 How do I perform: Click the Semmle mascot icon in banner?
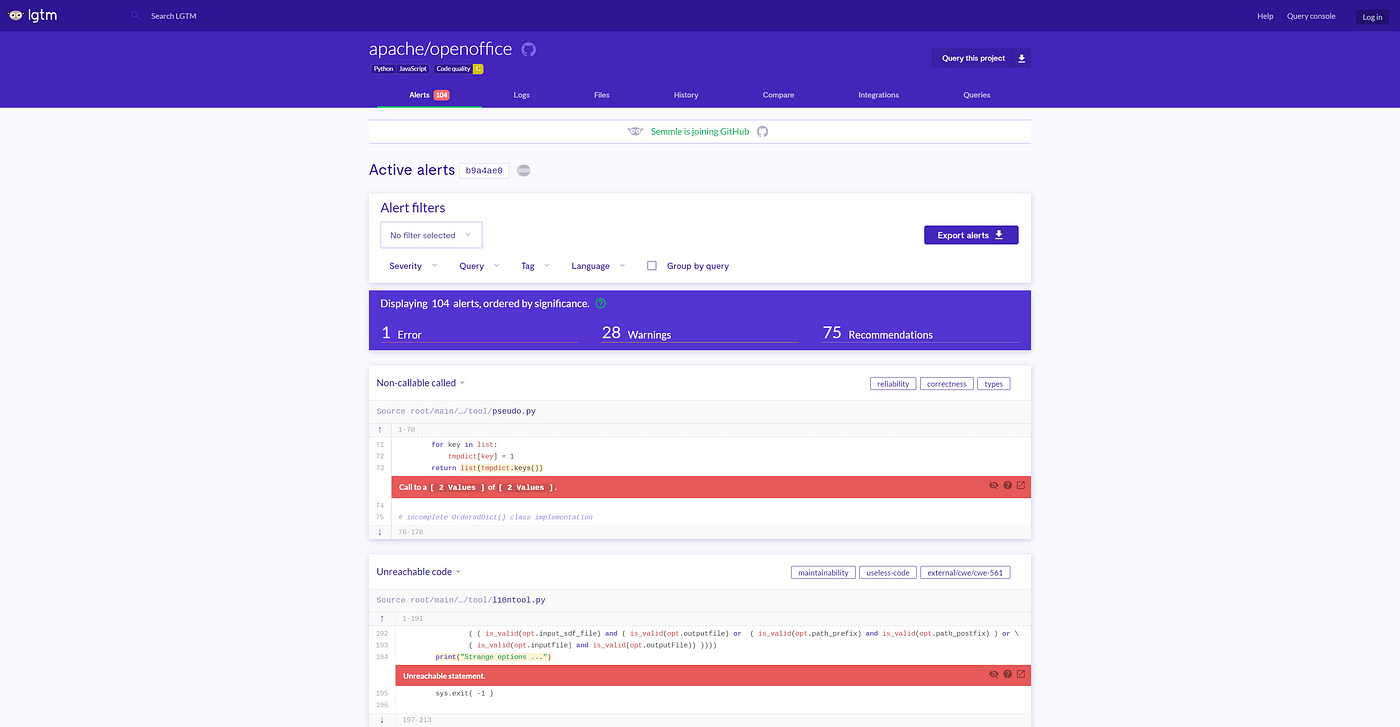(635, 131)
